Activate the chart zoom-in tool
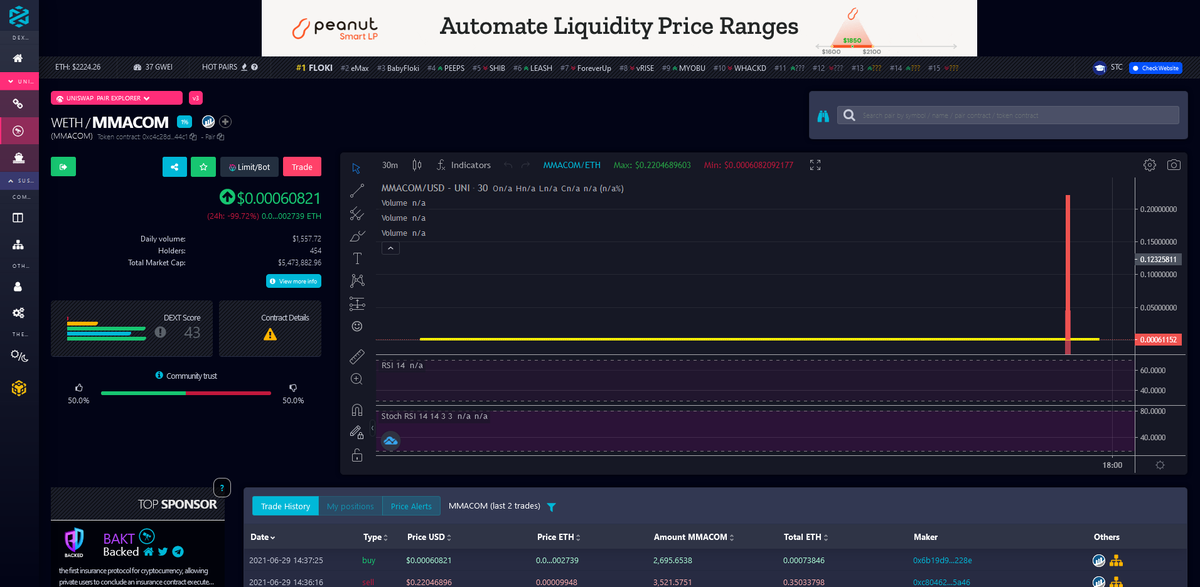This screenshot has height=587, width=1200. pyautogui.click(x=357, y=379)
